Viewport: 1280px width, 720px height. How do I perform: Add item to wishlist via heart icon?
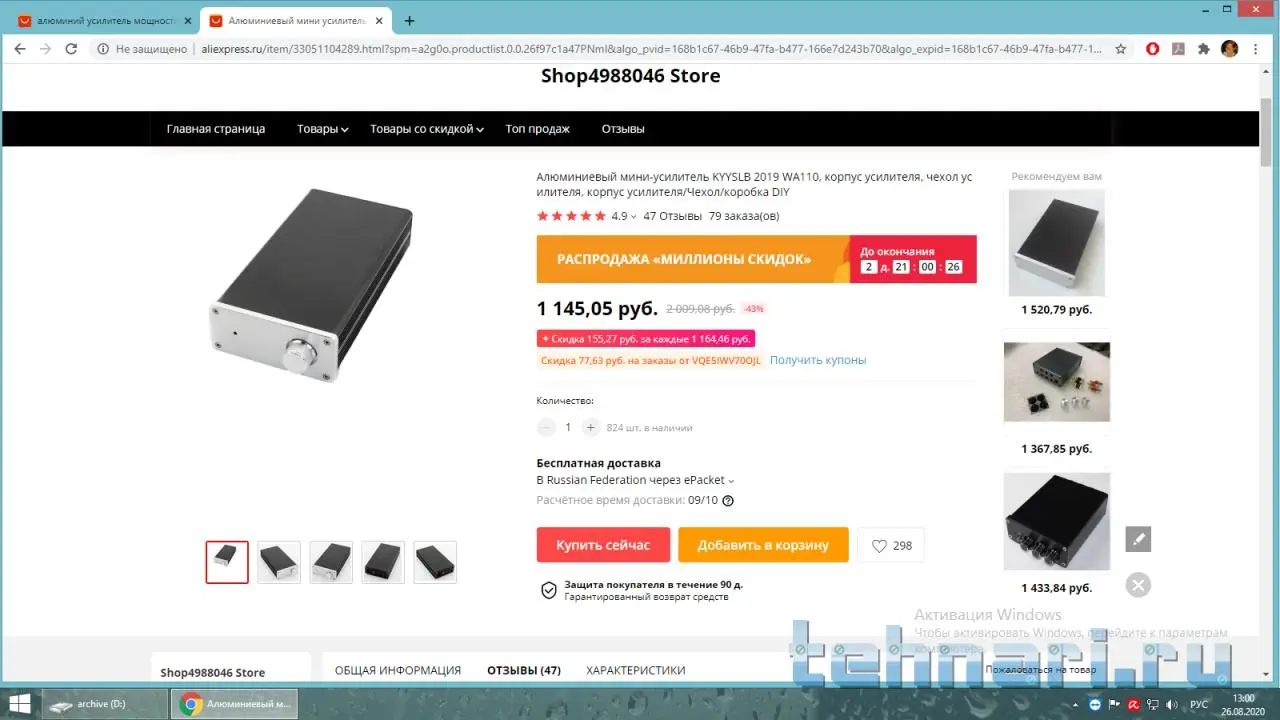coord(891,546)
